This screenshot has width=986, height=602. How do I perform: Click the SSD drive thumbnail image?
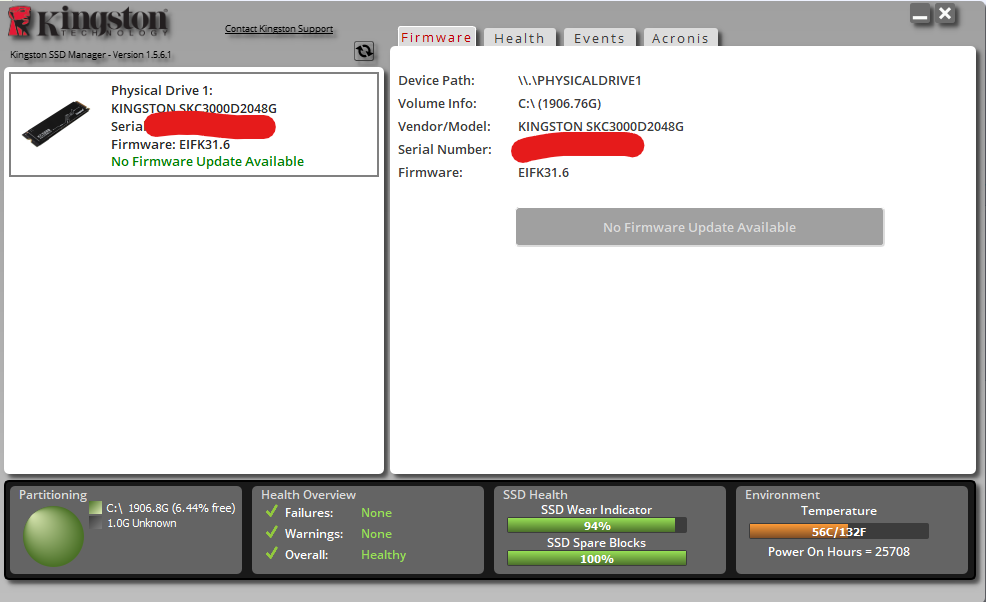click(x=55, y=123)
